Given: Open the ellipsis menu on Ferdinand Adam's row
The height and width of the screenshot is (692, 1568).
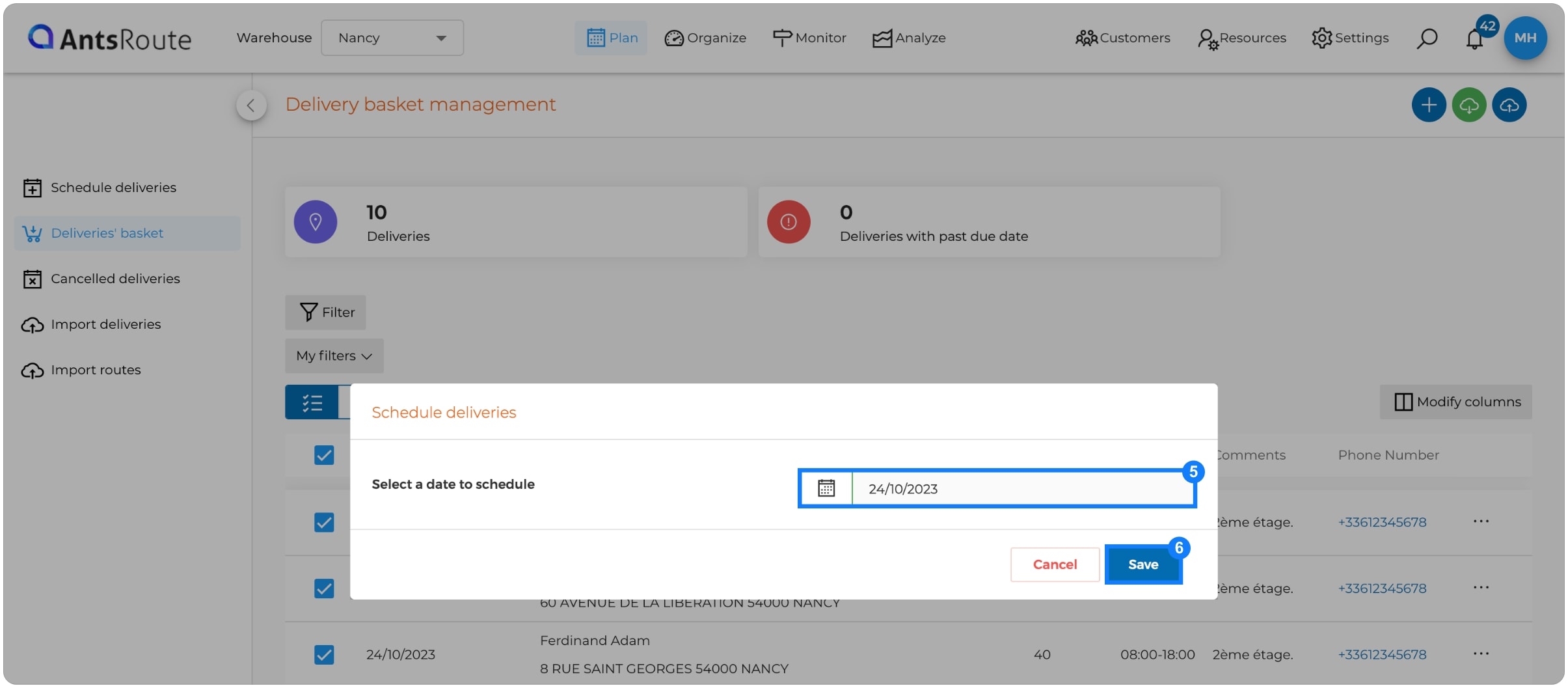Looking at the screenshot, I should (1482, 654).
